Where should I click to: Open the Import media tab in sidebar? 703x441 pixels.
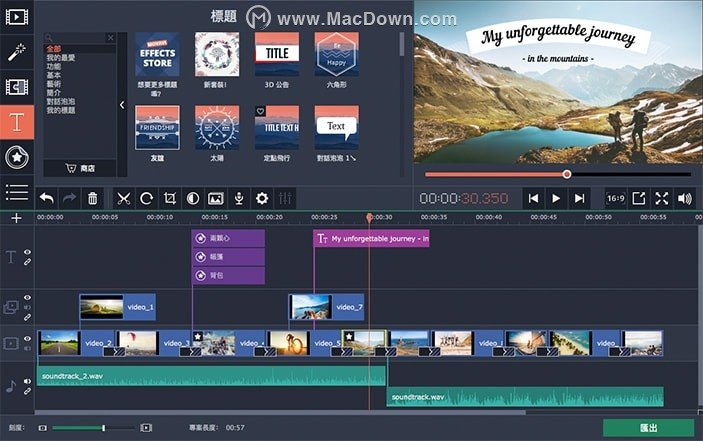click(17, 17)
